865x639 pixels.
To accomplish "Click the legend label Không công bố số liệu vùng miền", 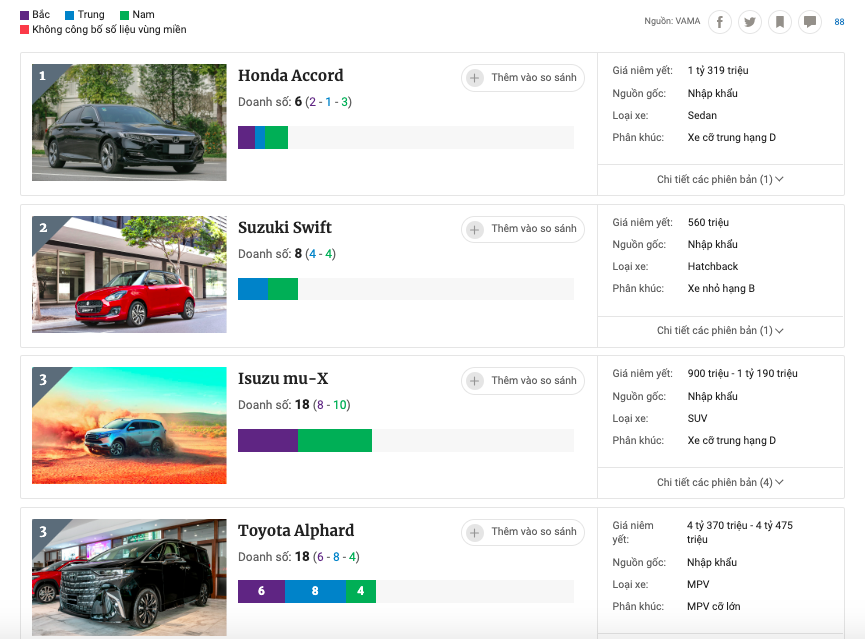I will (109, 30).
